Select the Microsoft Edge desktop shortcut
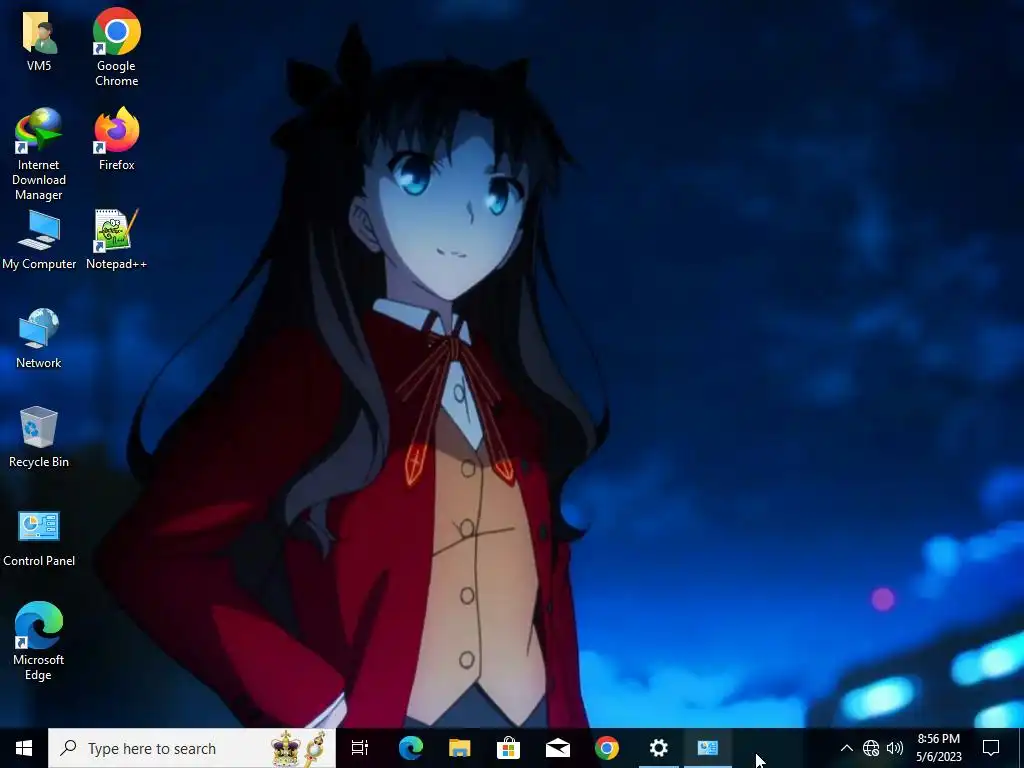This screenshot has width=1024, height=768. (39, 641)
